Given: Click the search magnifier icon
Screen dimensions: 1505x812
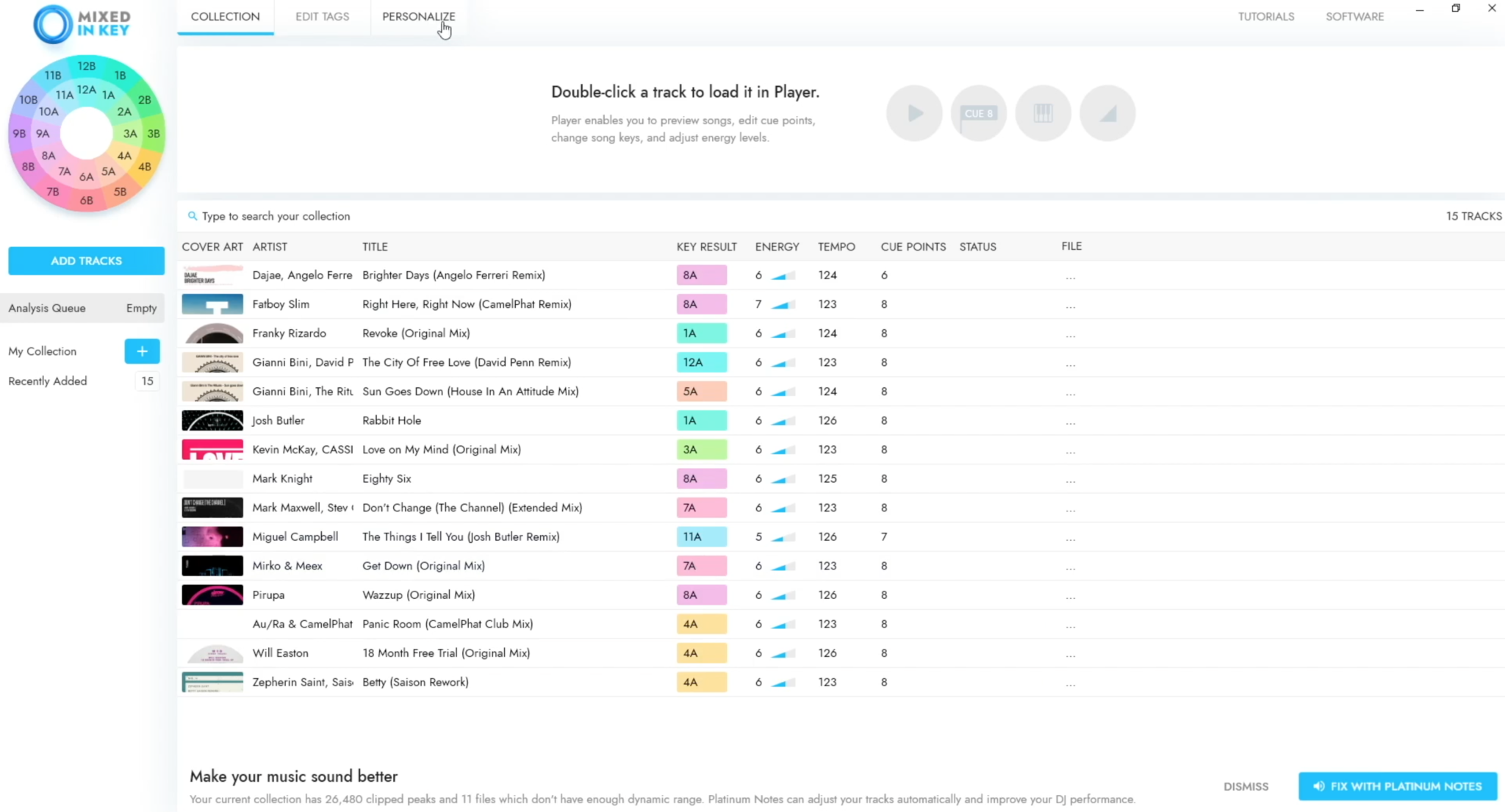Looking at the screenshot, I should 192,216.
